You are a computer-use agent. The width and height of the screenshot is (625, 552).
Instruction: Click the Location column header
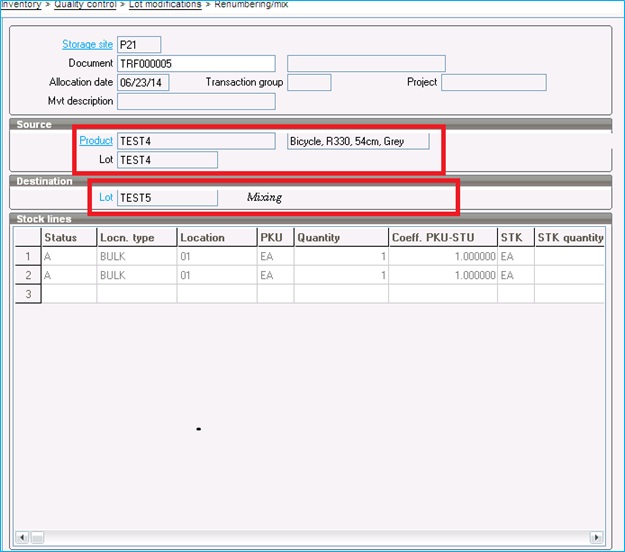(x=217, y=238)
